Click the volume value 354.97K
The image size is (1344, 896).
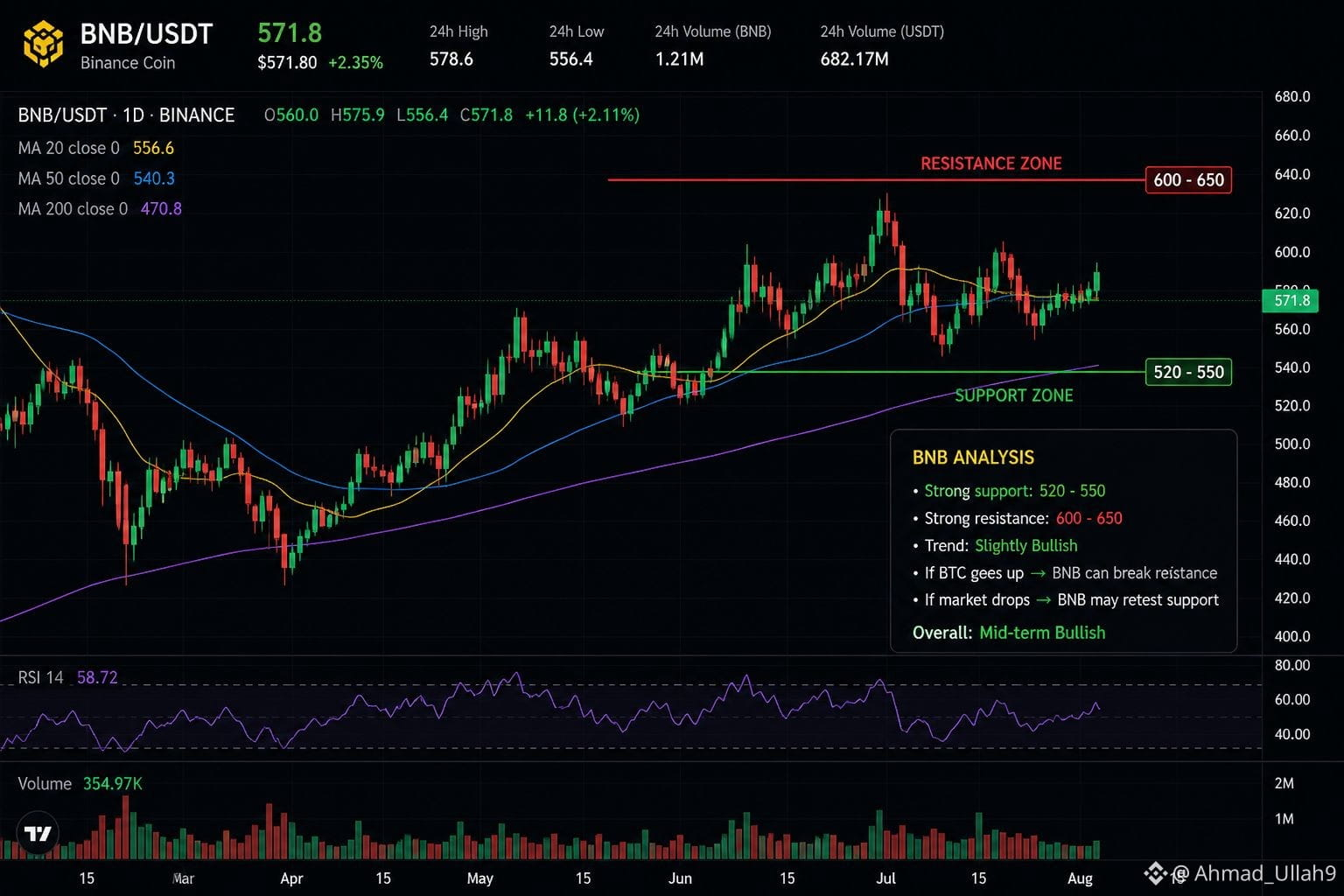tap(113, 784)
